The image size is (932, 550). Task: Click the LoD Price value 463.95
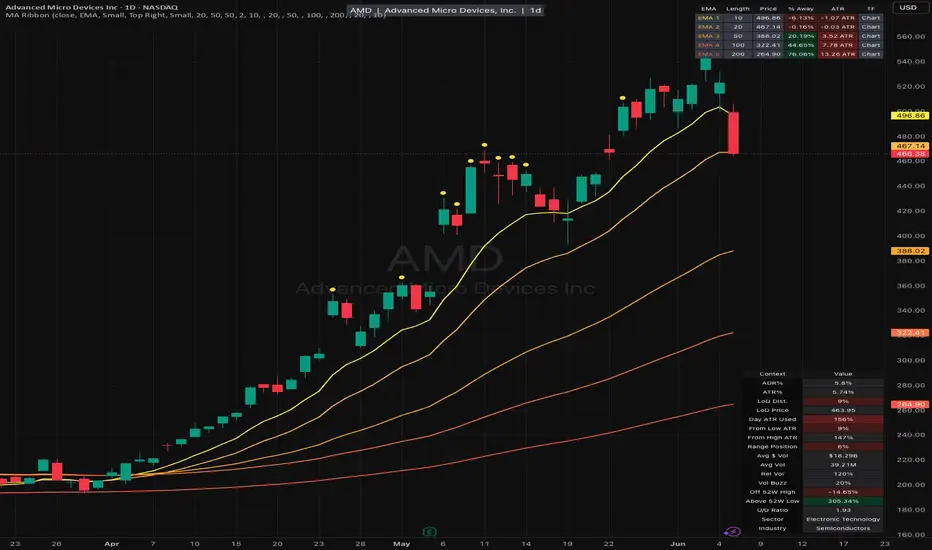pyautogui.click(x=843, y=410)
